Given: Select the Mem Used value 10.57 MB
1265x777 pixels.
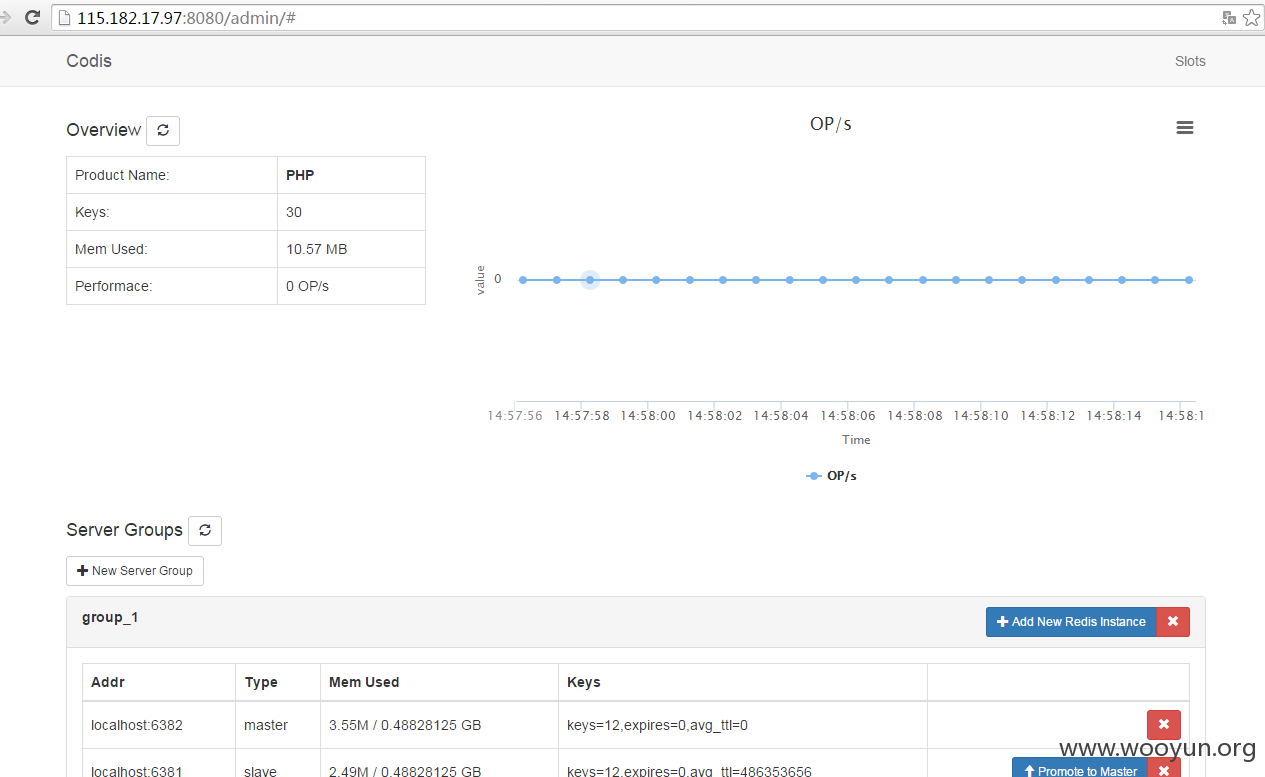Looking at the screenshot, I should point(317,249).
